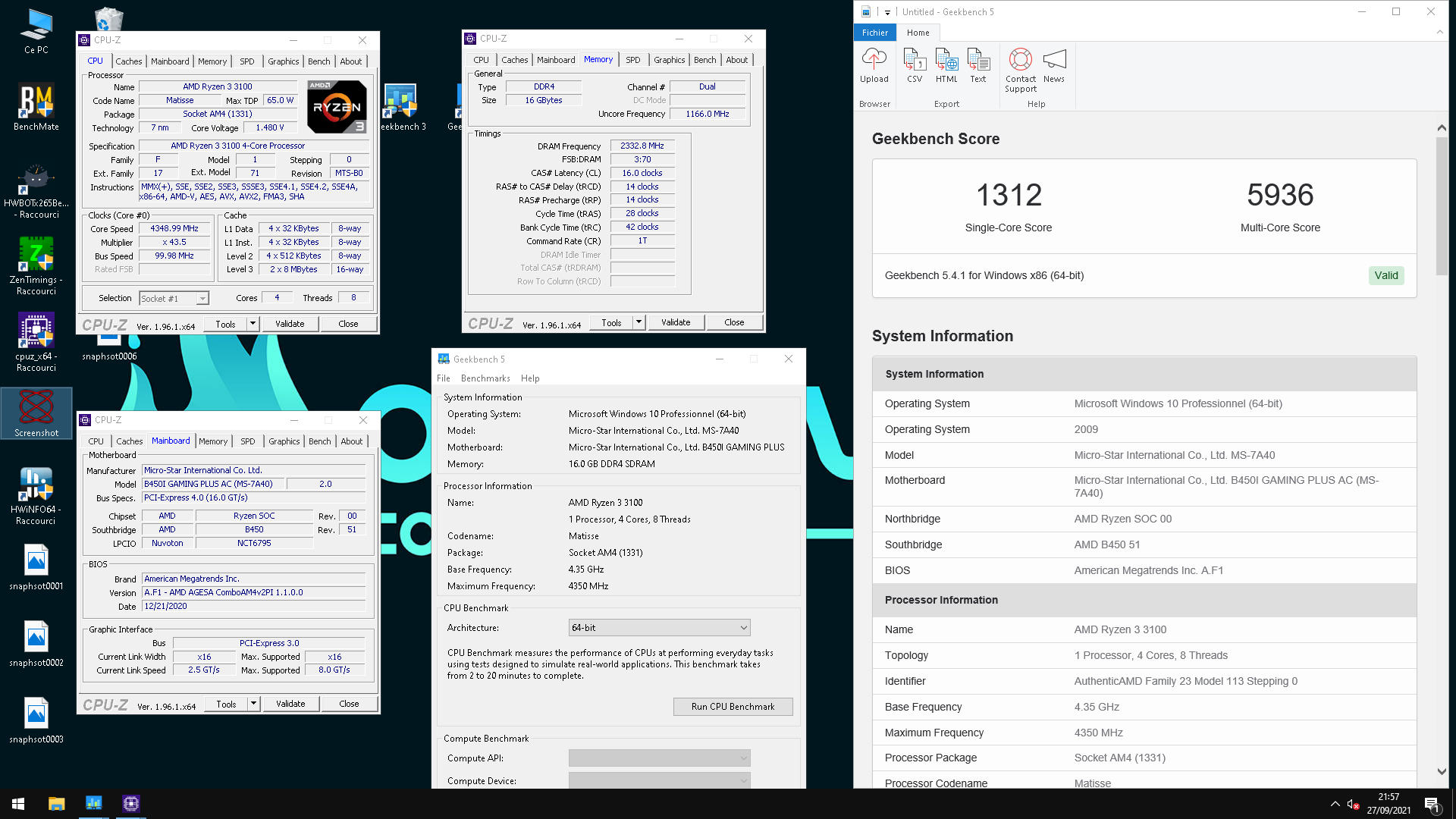Image resolution: width=1456 pixels, height=819 pixels.
Task: Click Validate in CPU tab window
Action: tap(290, 324)
